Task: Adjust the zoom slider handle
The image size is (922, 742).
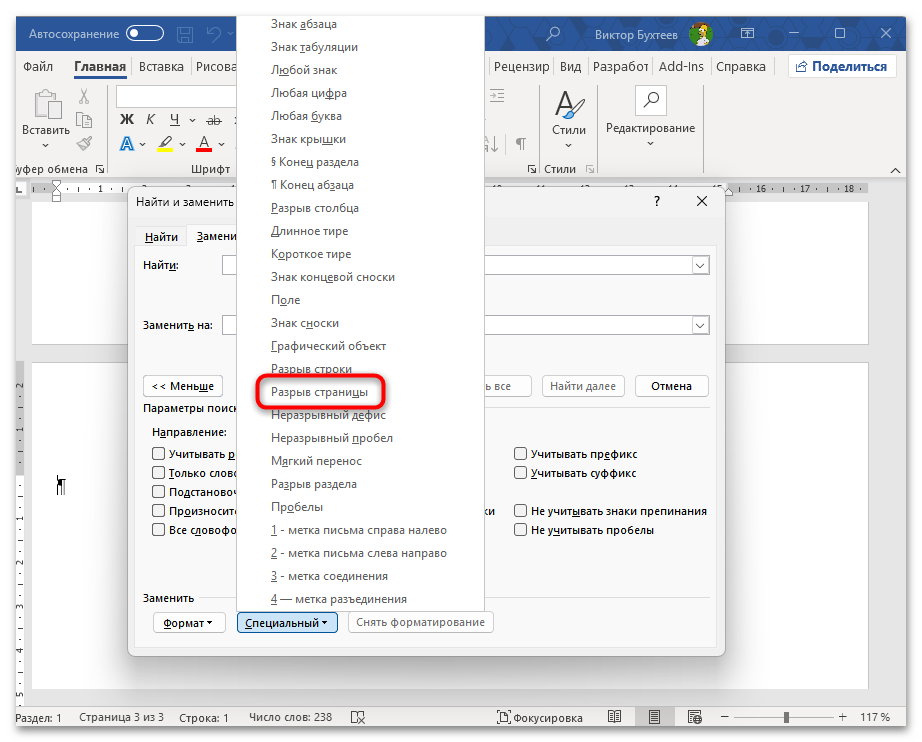Action: [786, 717]
